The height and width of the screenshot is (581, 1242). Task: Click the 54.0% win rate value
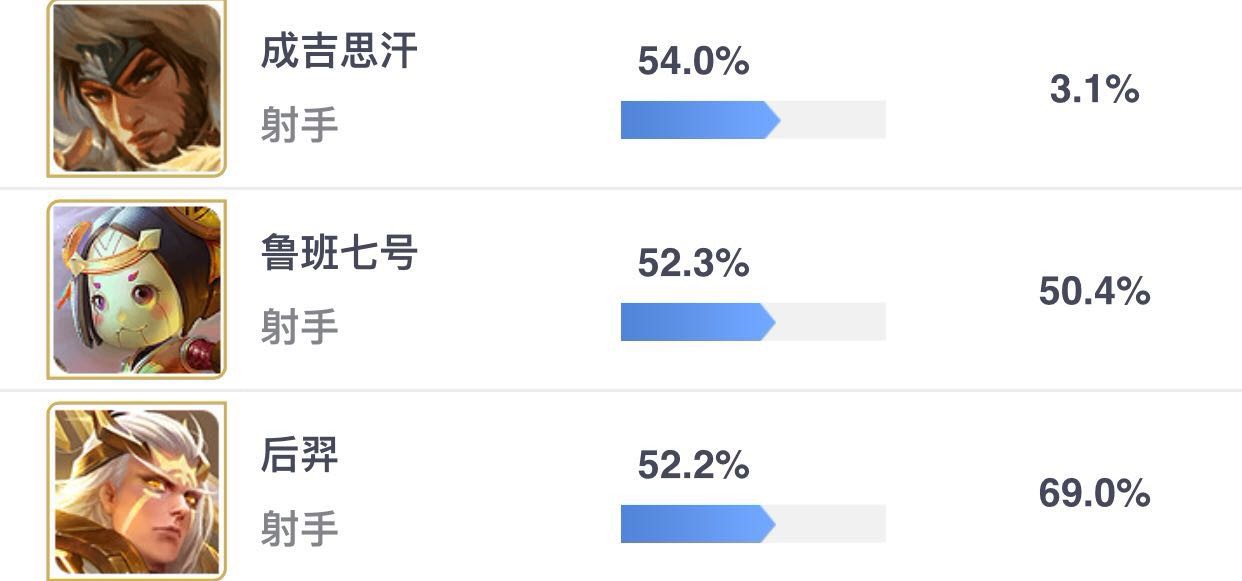(x=693, y=61)
